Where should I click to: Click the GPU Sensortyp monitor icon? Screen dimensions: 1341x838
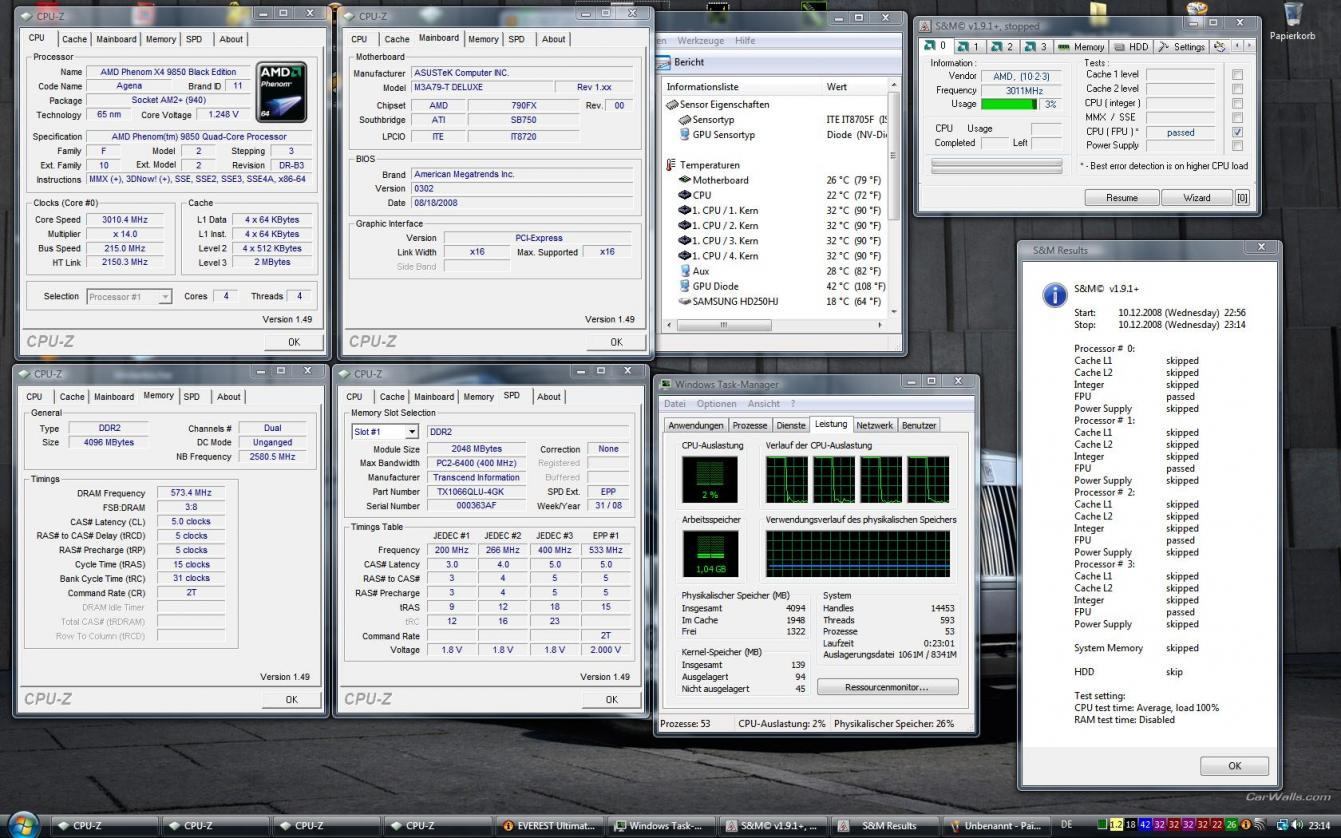685,134
